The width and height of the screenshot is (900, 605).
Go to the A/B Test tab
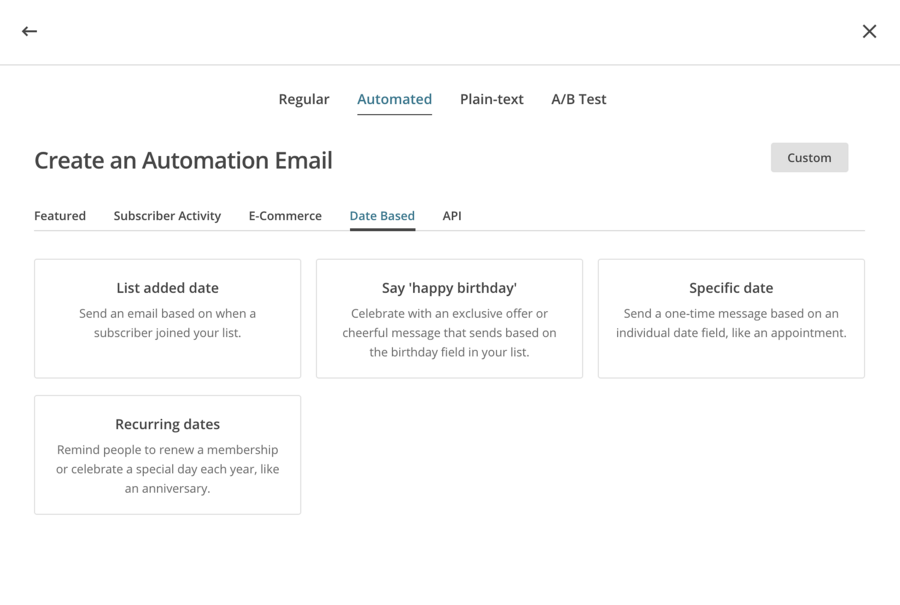(x=579, y=99)
